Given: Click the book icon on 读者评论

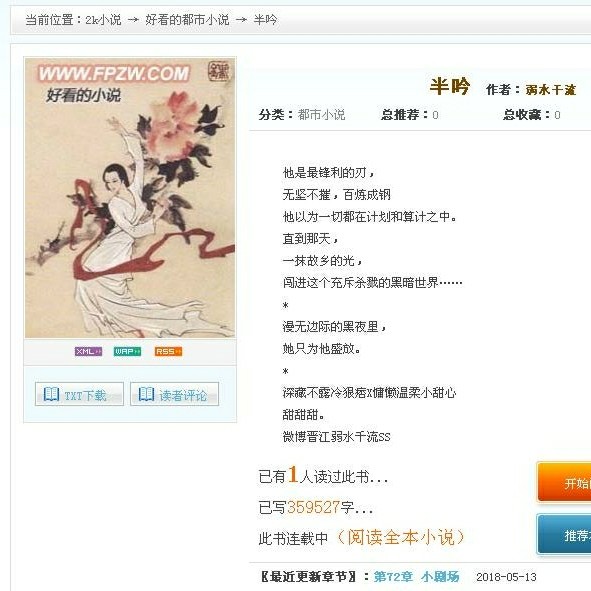Looking at the screenshot, I should pyautogui.click(x=146, y=394).
